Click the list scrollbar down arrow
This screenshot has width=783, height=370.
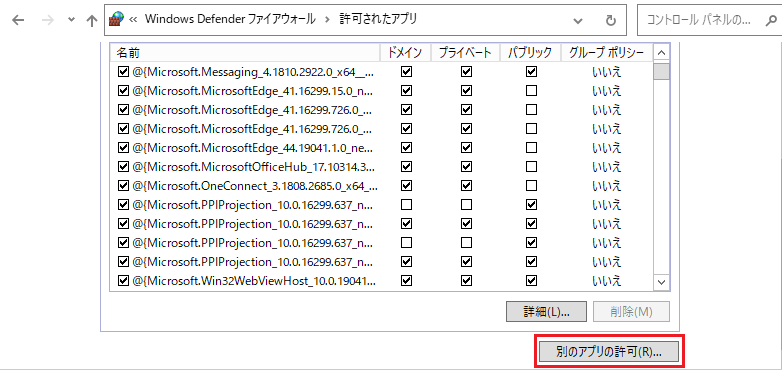[662, 282]
